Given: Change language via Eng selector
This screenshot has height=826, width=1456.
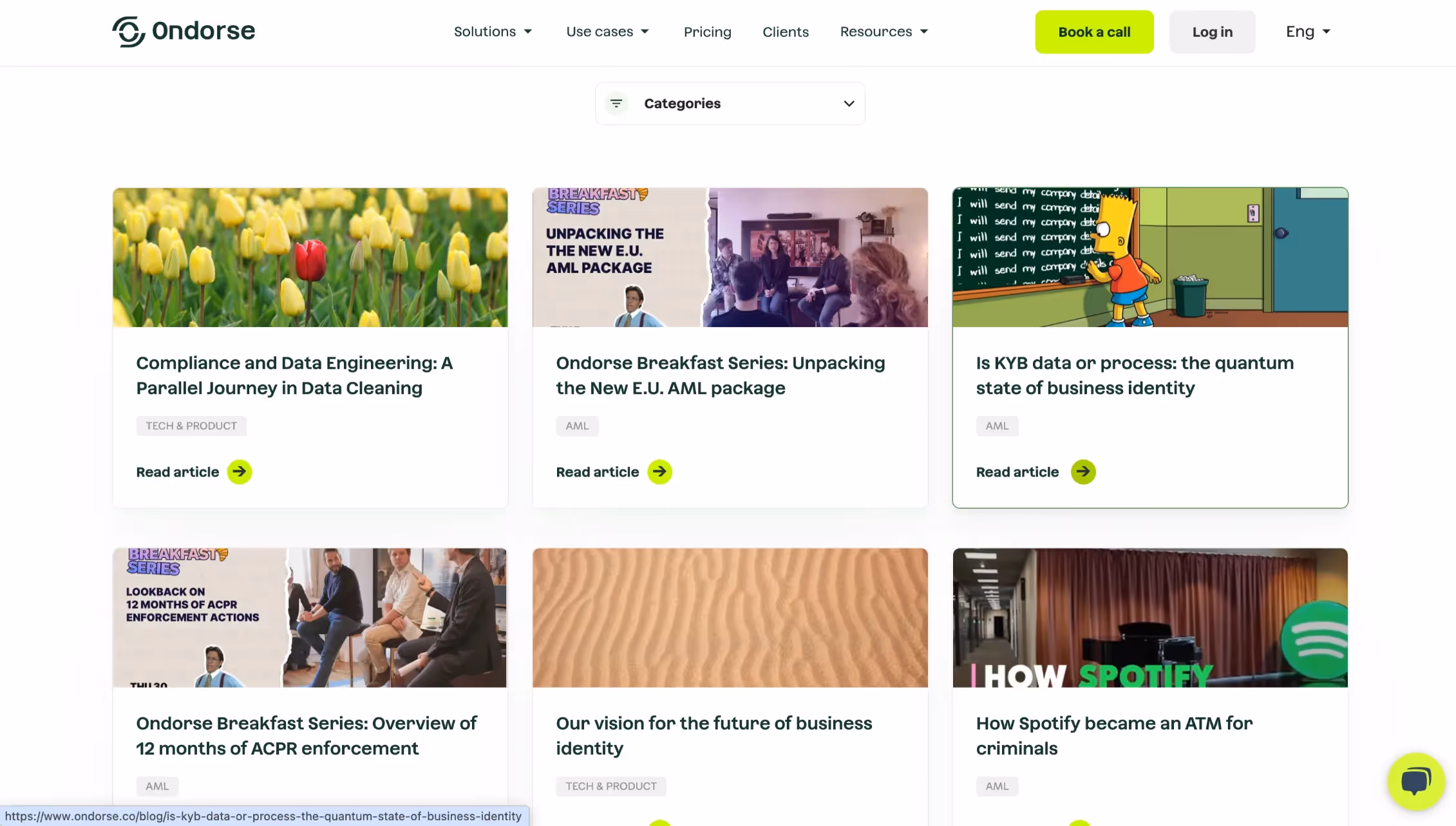Looking at the screenshot, I should pos(1308,32).
